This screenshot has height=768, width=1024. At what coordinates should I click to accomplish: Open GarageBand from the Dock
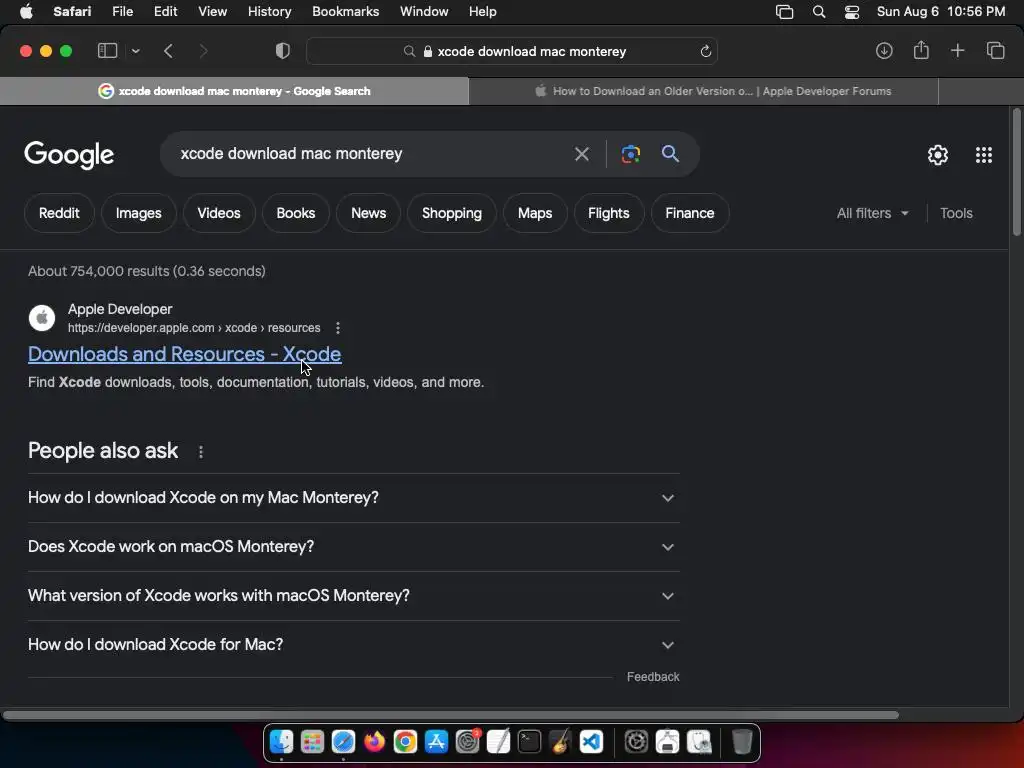560,742
